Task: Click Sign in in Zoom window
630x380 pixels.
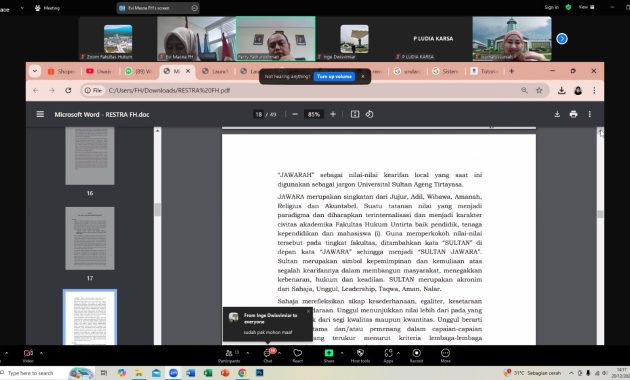Action: point(552,7)
